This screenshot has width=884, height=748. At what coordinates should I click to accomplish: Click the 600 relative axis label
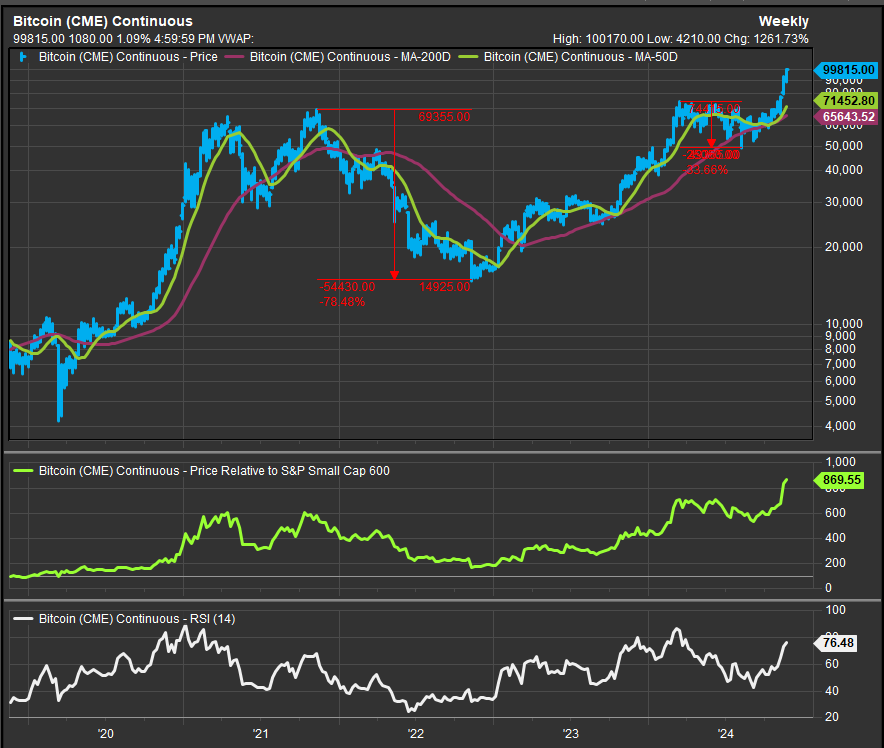point(836,513)
